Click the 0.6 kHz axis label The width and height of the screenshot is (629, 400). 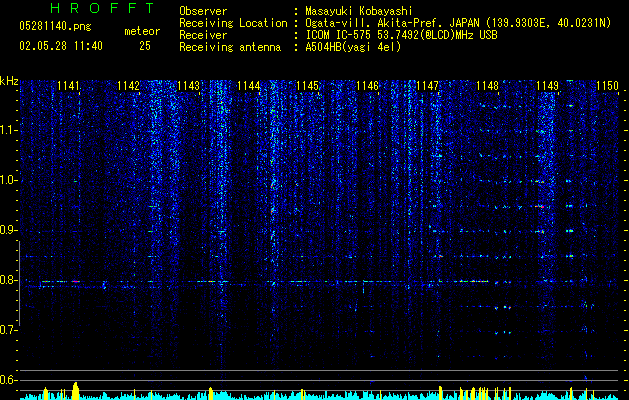click(9, 380)
